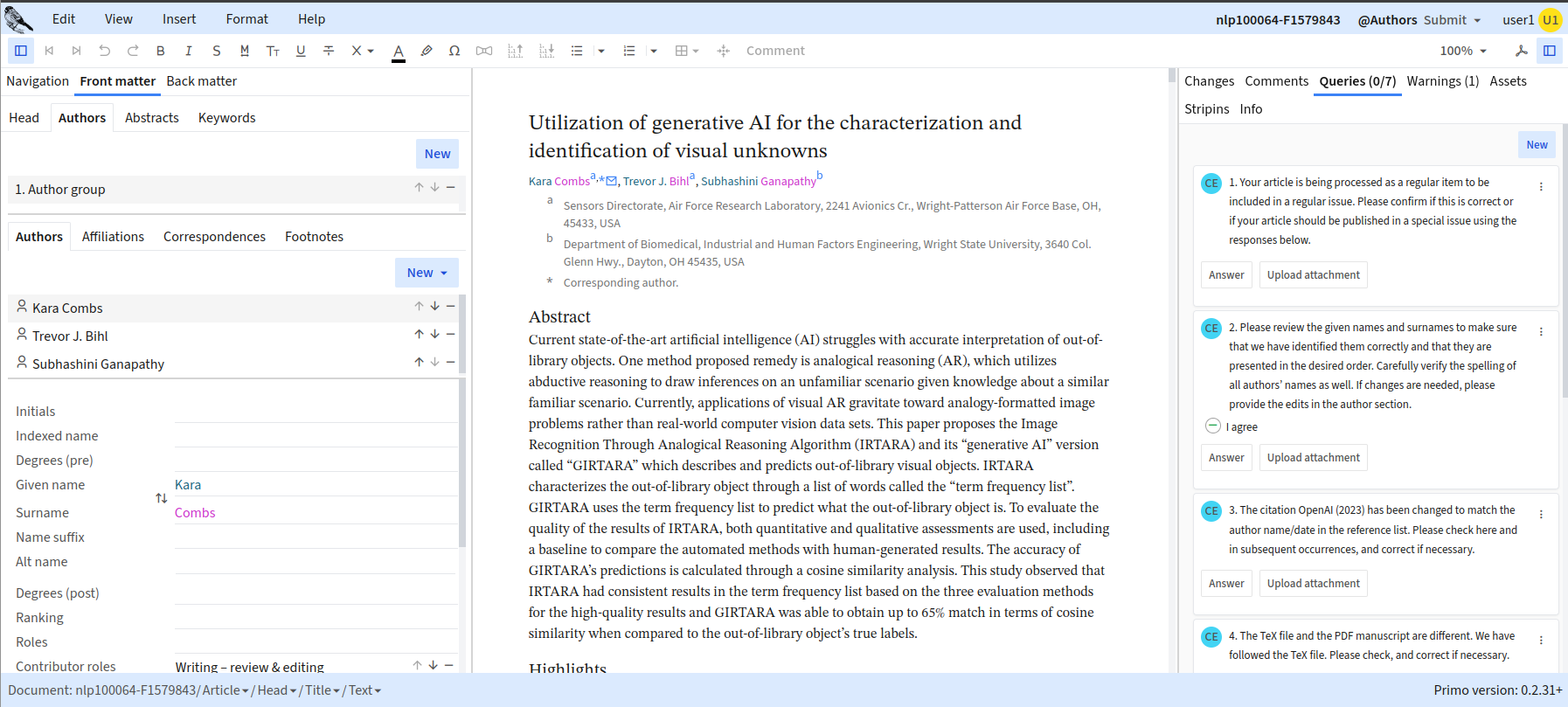This screenshot has height=707, width=1568.
Task: Click the Given name input field
Action: (x=315, y=485)
